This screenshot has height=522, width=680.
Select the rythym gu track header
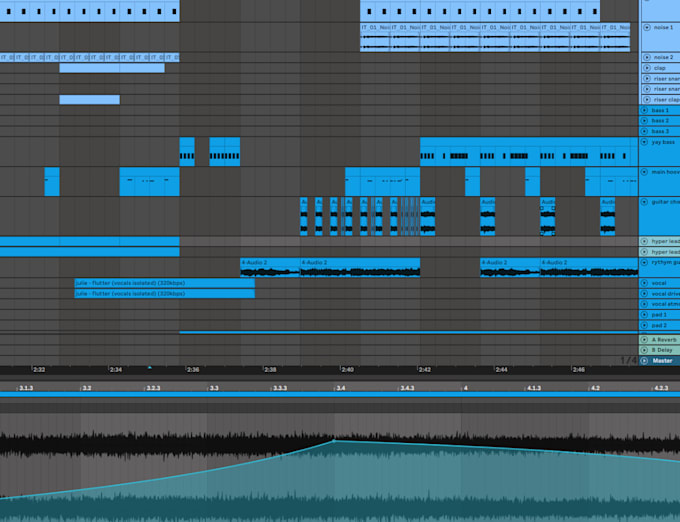660,268
